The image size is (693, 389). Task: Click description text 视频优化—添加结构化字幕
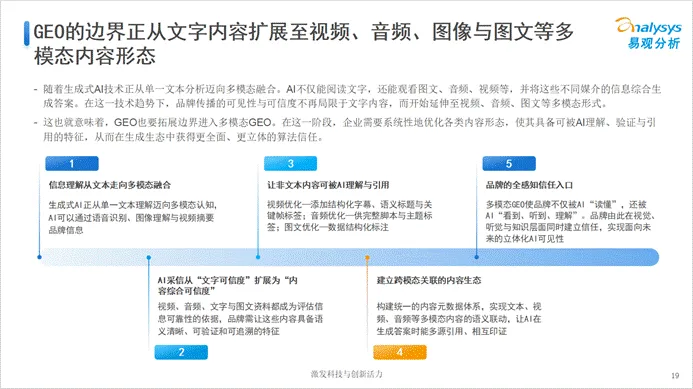(x=350, y=216)
